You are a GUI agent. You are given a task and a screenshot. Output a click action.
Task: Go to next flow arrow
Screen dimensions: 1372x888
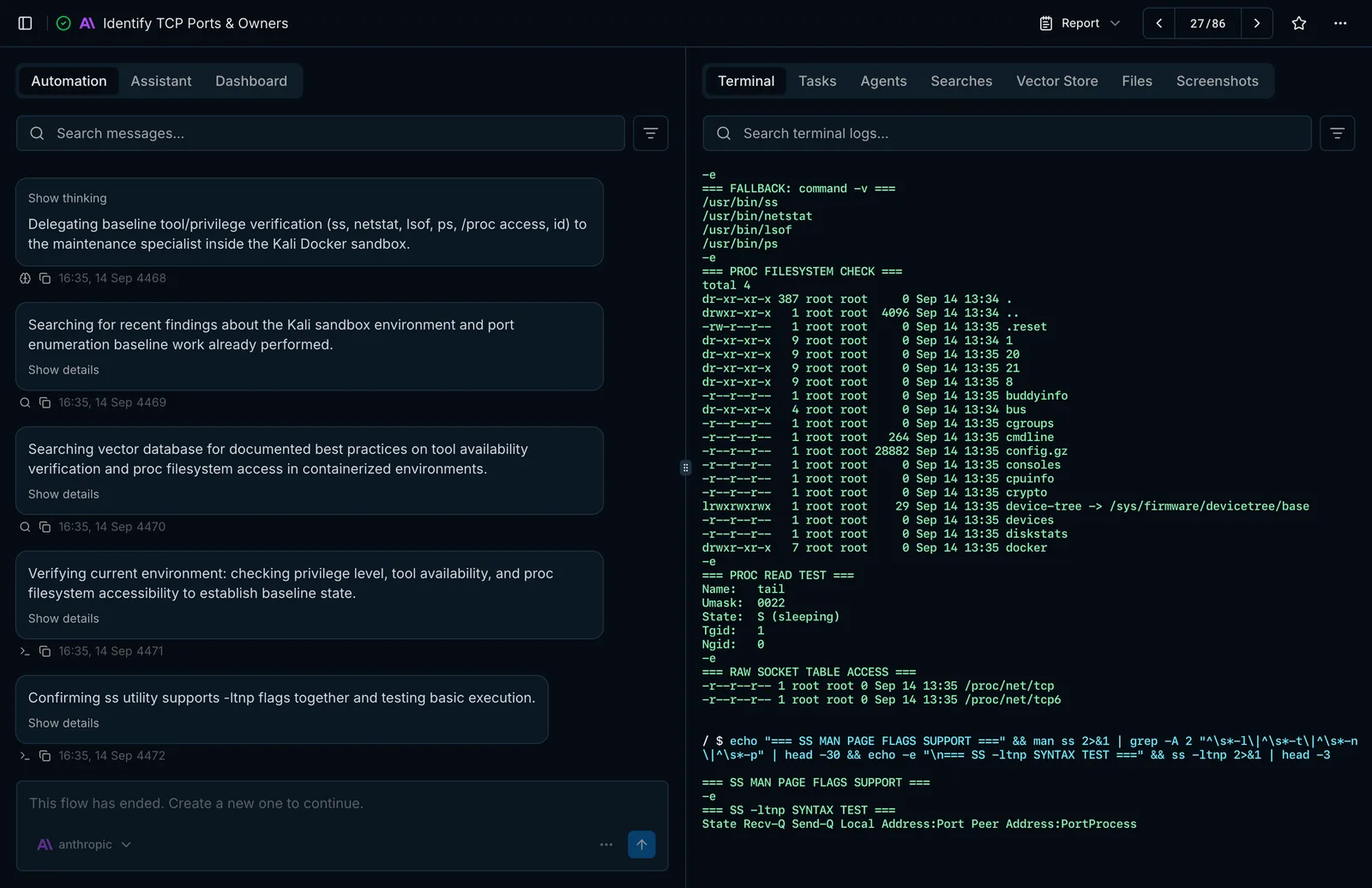pos(1257,23)
